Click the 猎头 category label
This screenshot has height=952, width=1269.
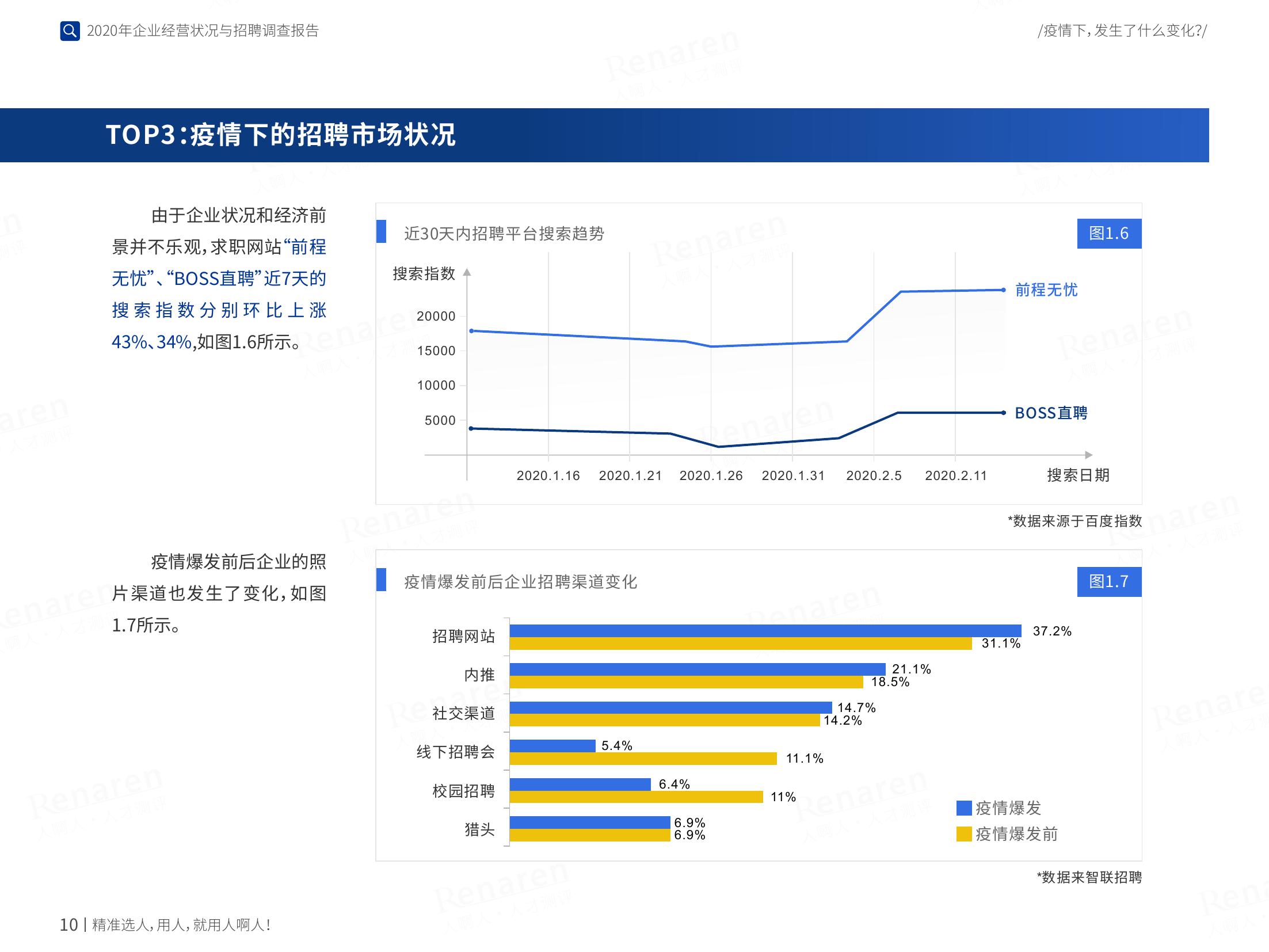pyautogui.click(x=479, y=829)
